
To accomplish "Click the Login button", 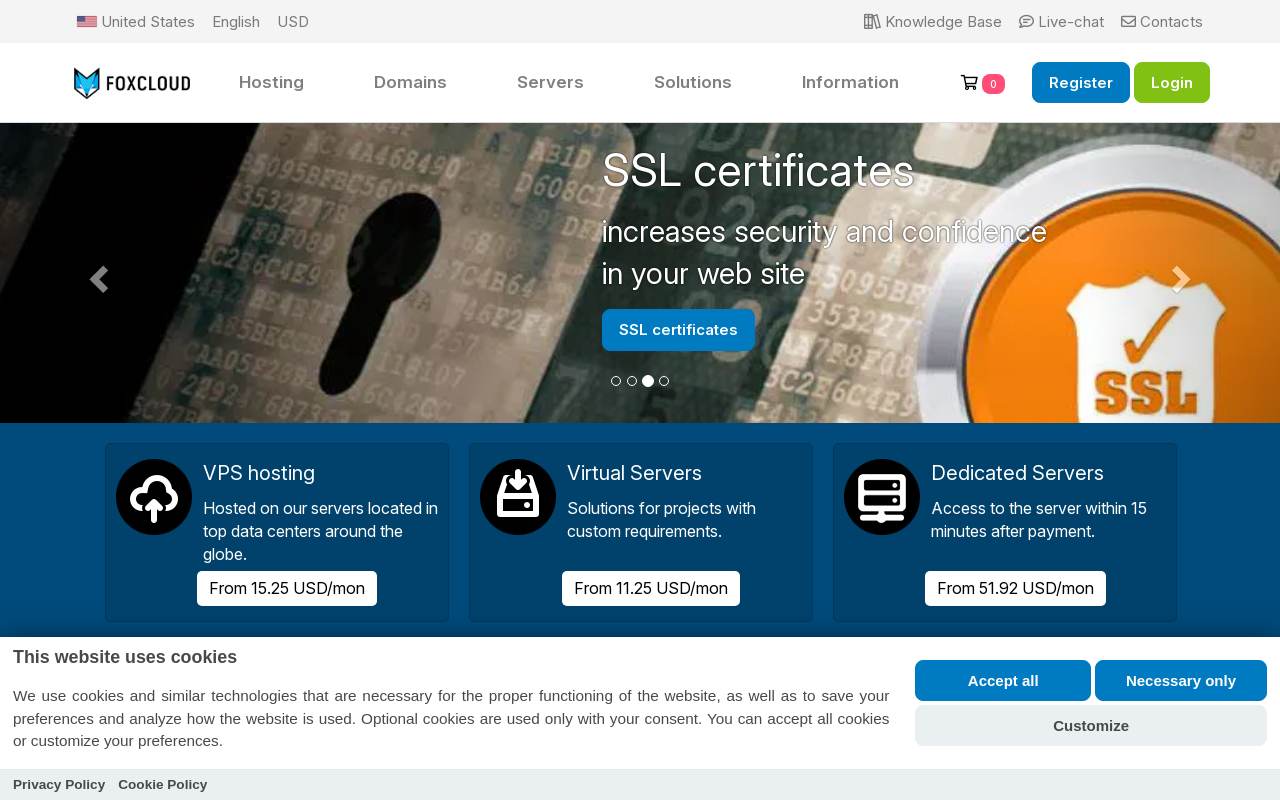I will point(1172,83).
